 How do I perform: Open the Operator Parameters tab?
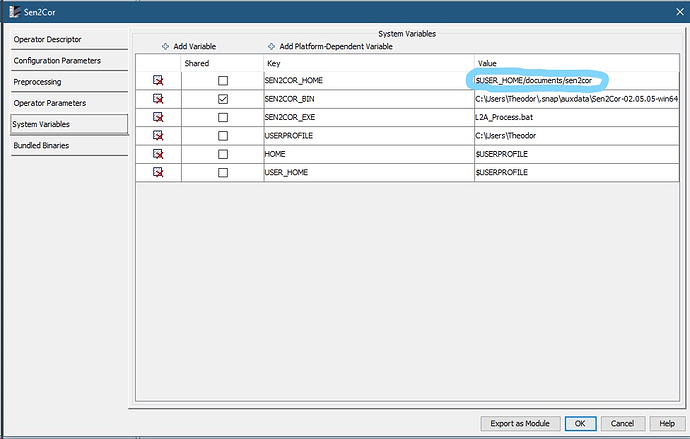[70, 103]
